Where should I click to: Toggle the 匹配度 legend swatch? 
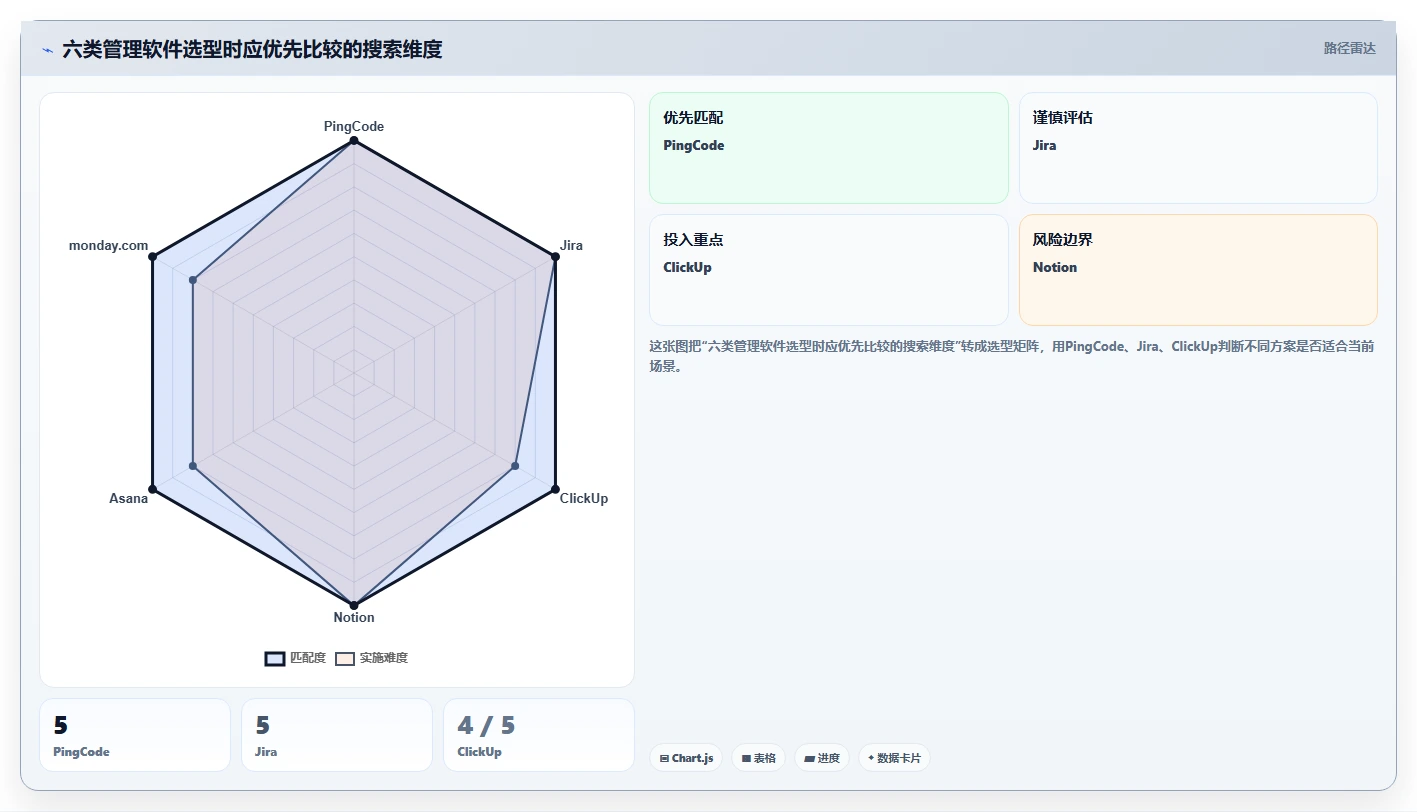click(275, 658)
